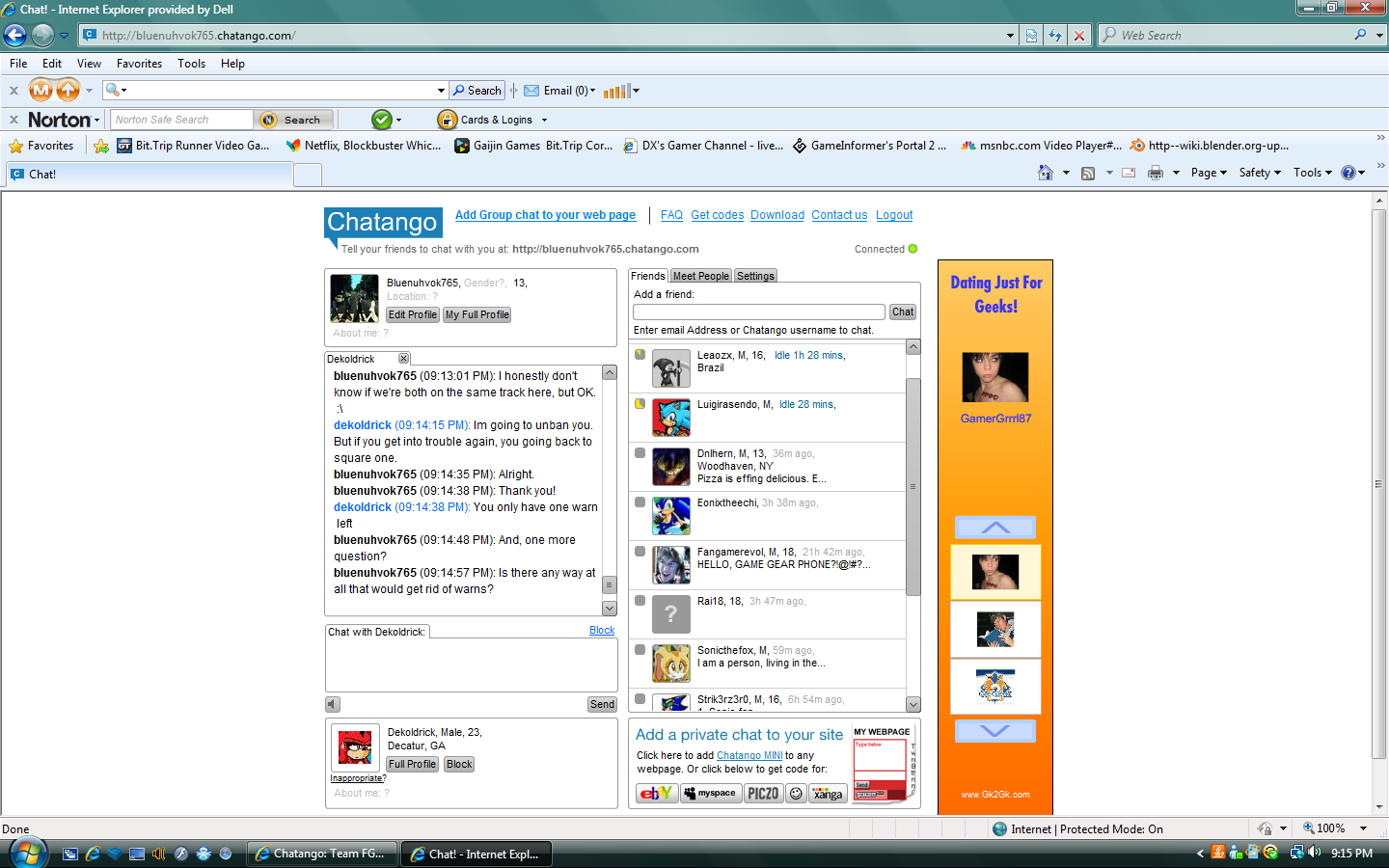Click the ad's up arrow button
This screenshot has width=1389, height=868.
[995, 528]
